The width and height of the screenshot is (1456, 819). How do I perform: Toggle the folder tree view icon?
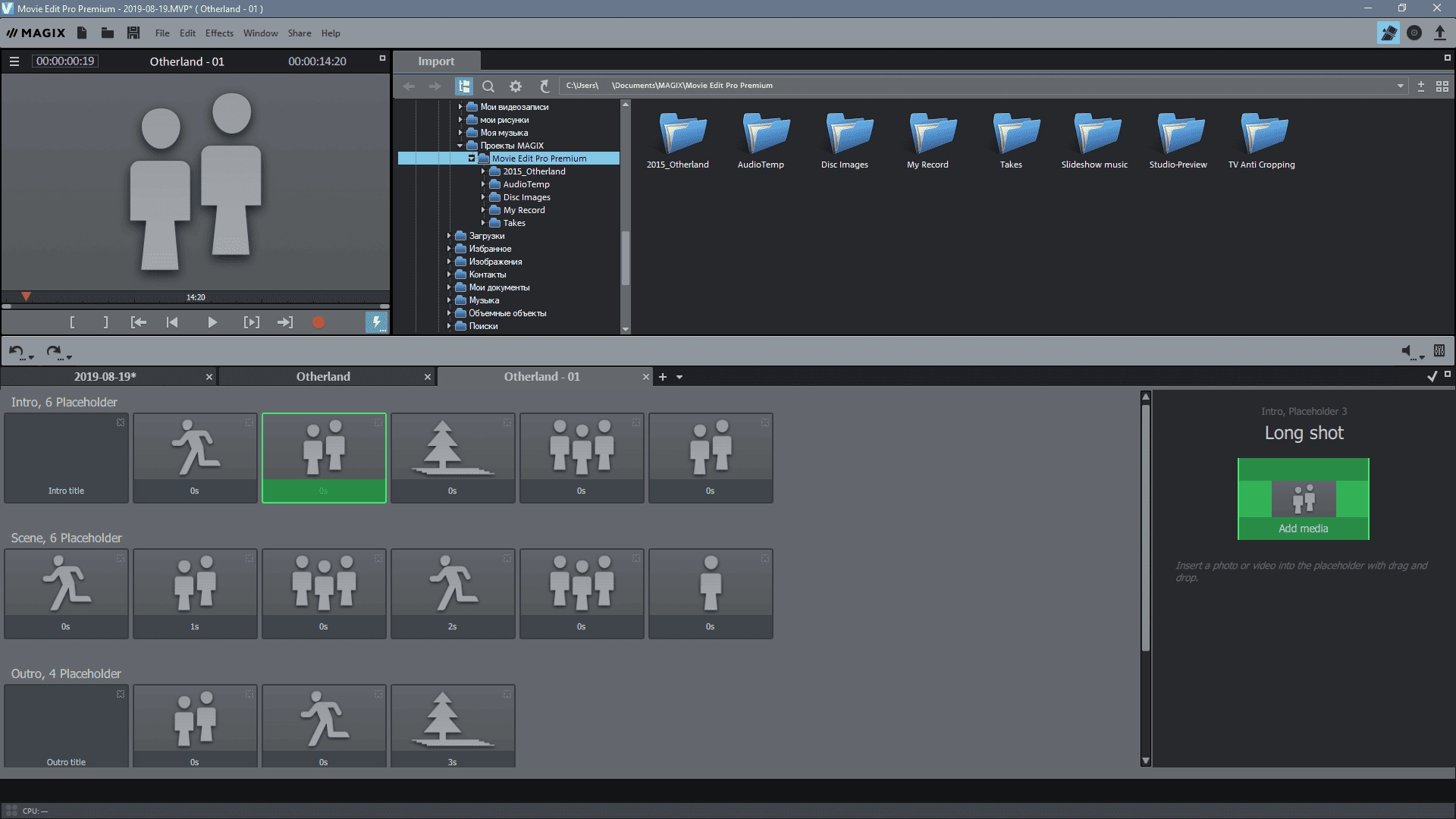(463, 86)
